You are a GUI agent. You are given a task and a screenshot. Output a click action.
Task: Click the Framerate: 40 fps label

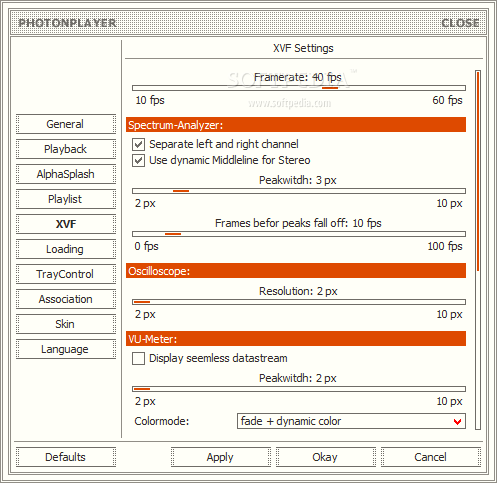pos(298,77)
